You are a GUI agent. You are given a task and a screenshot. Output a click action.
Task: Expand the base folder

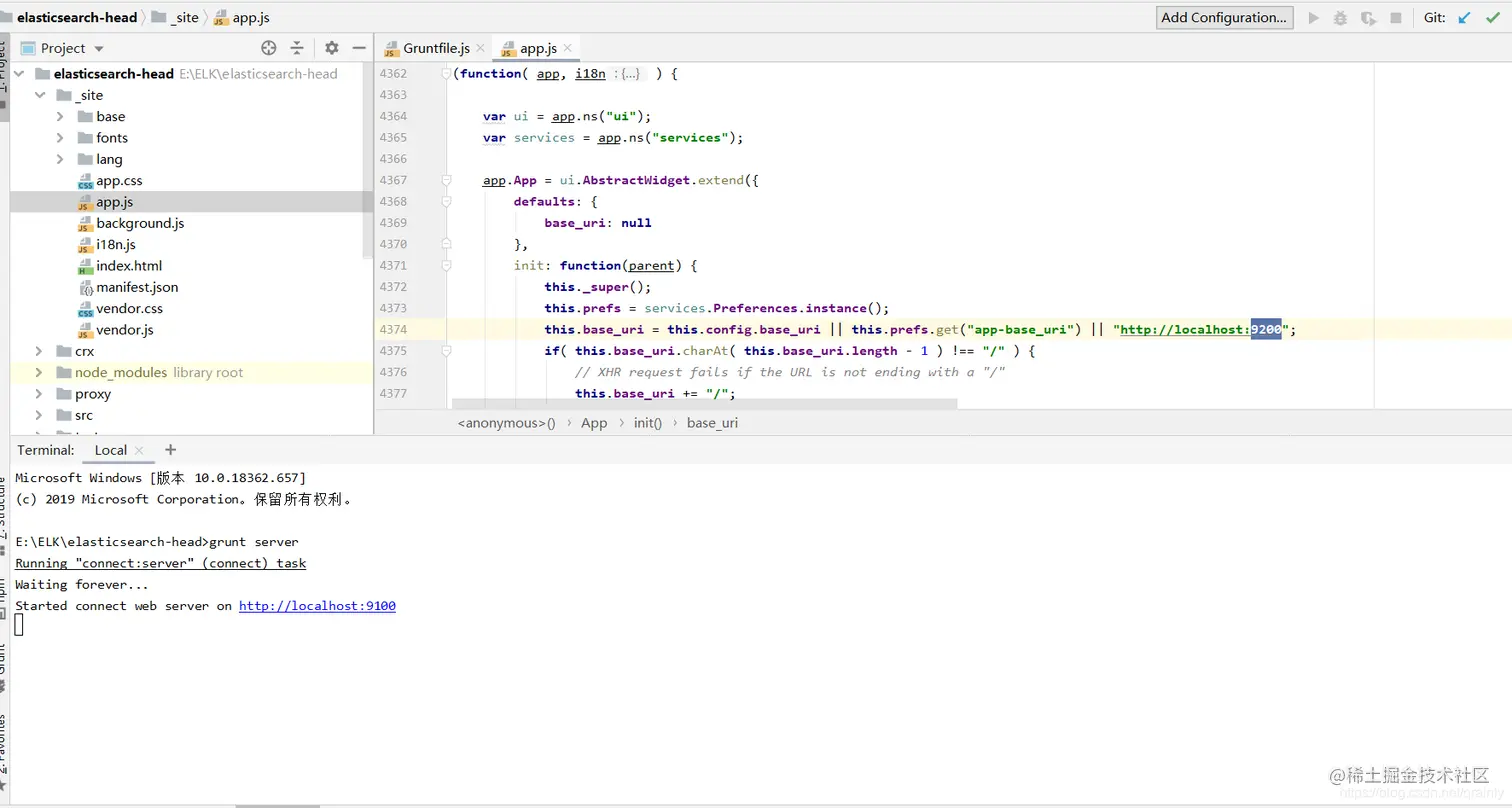tap(60, 116)
